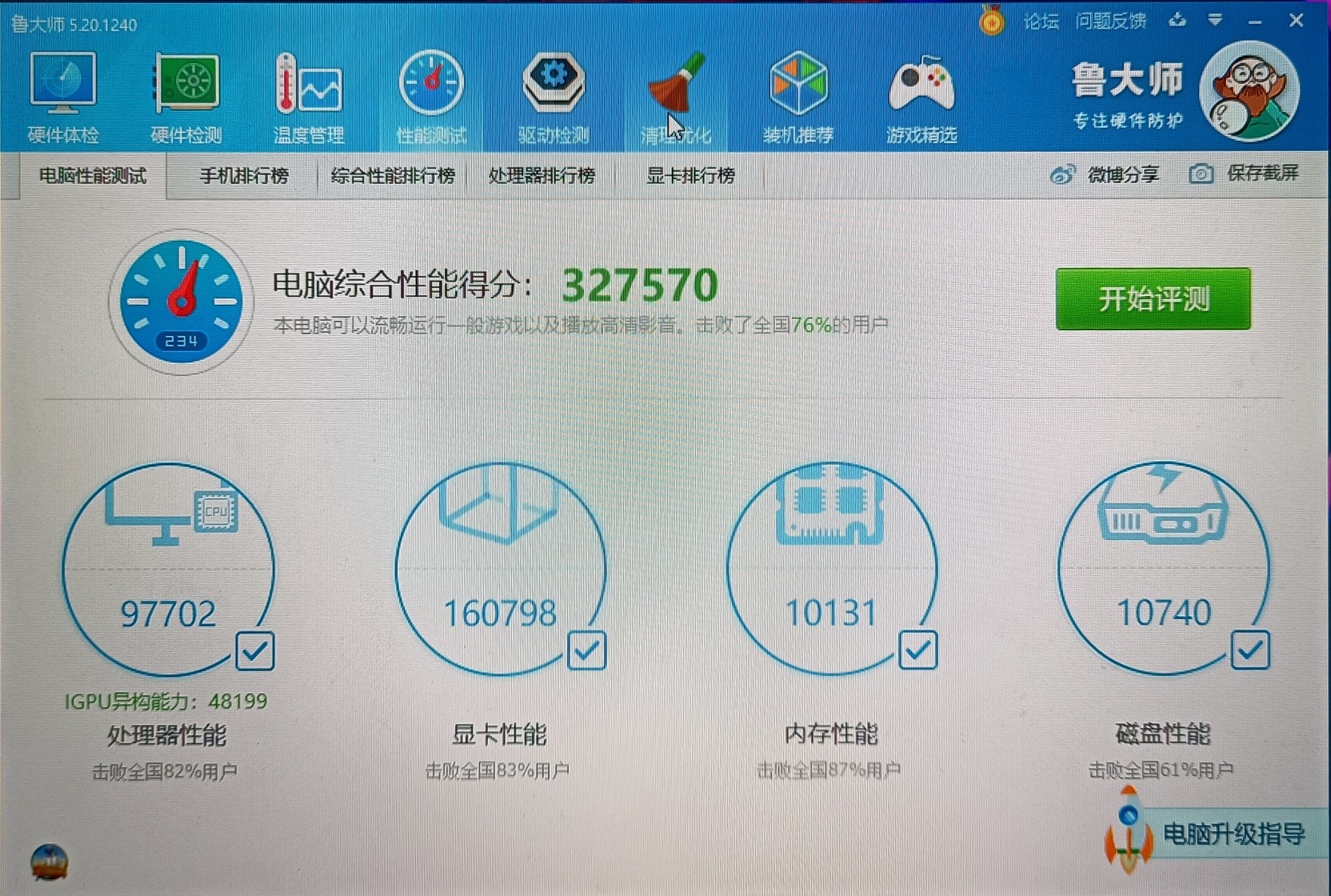
Task: Open 论坛 forum link in title bar
Action: click(1041, 22)
